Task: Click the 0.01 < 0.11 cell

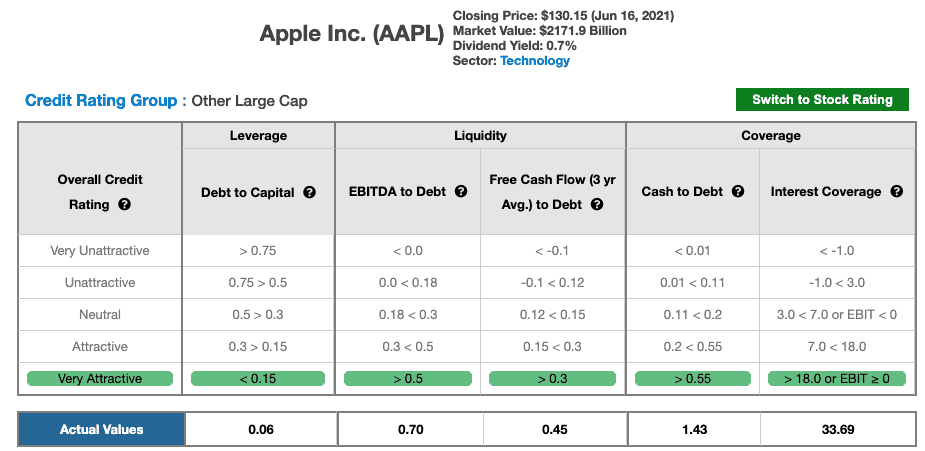Action: 693,282
